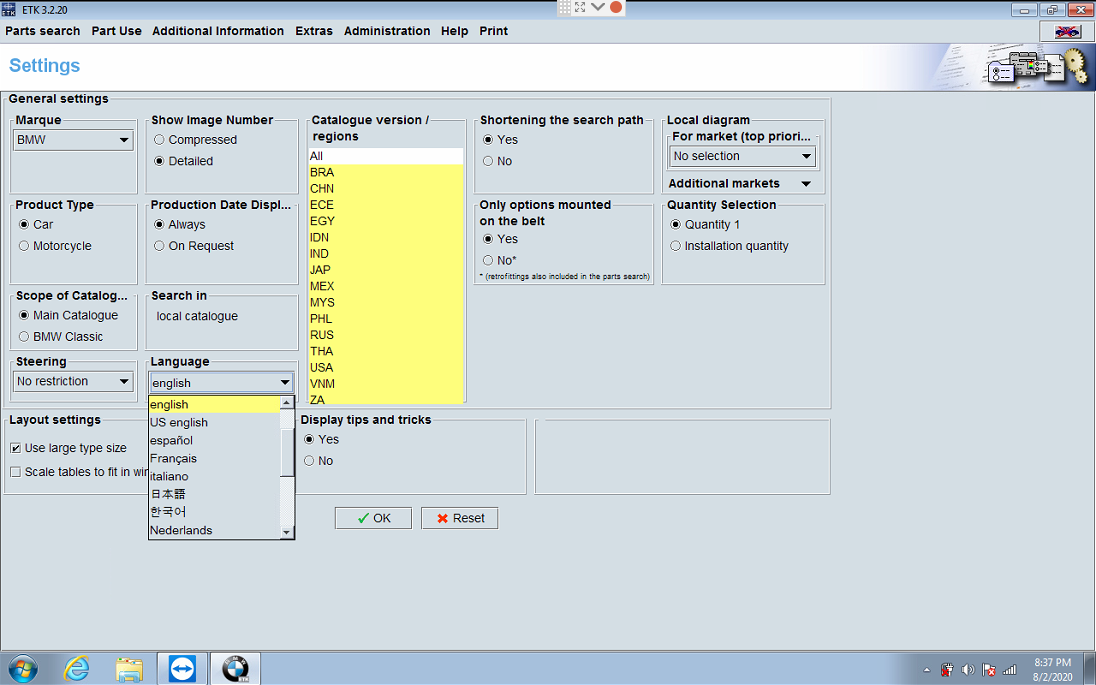Expand Additional markets arrow
This screenshot has height=685, width=1096.
(x=806, y=184)
